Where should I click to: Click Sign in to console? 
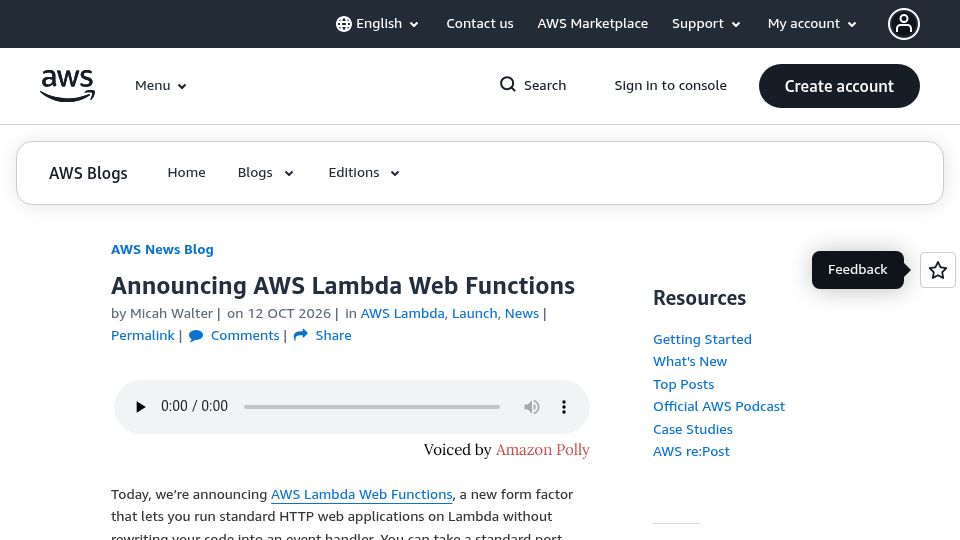(x=670, y=85)
